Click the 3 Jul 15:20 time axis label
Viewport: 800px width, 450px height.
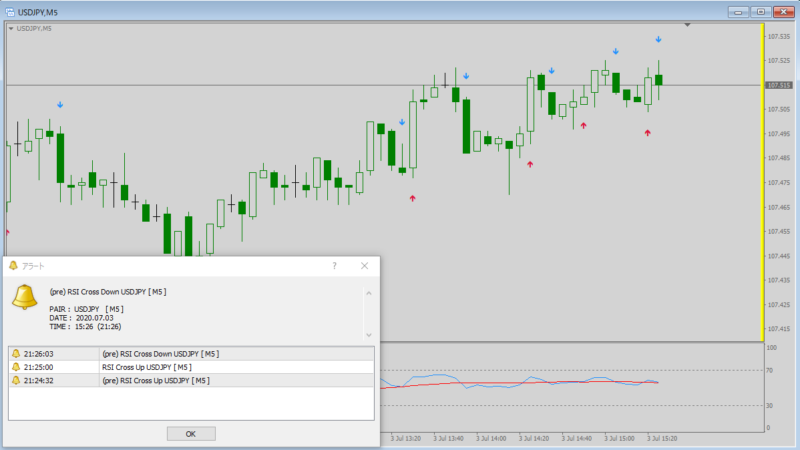pyautogui.click(x=662, y=438)
